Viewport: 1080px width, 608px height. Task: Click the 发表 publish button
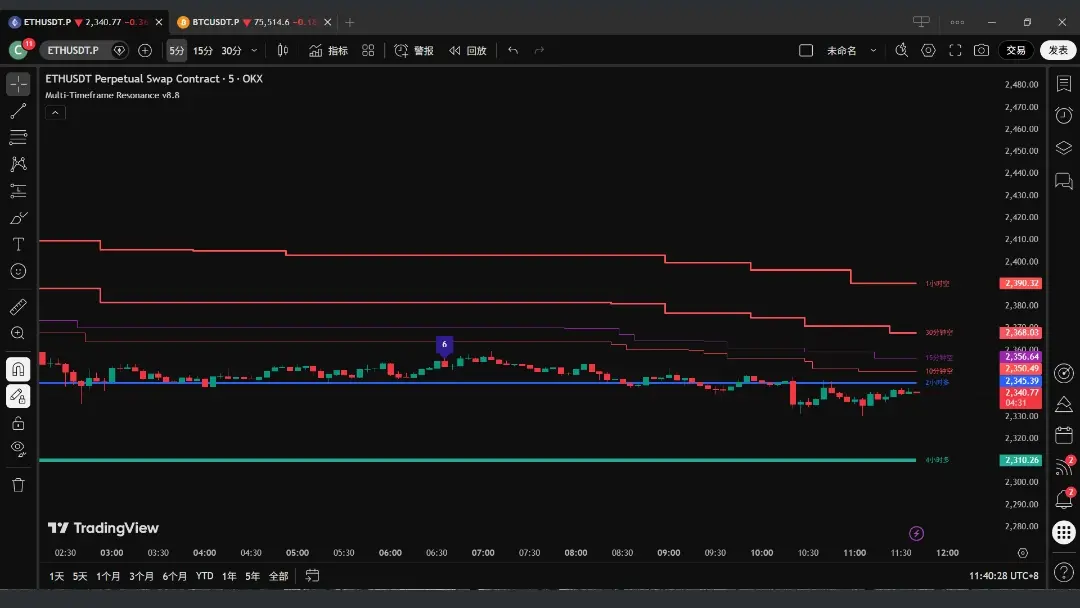[1058, 50]
